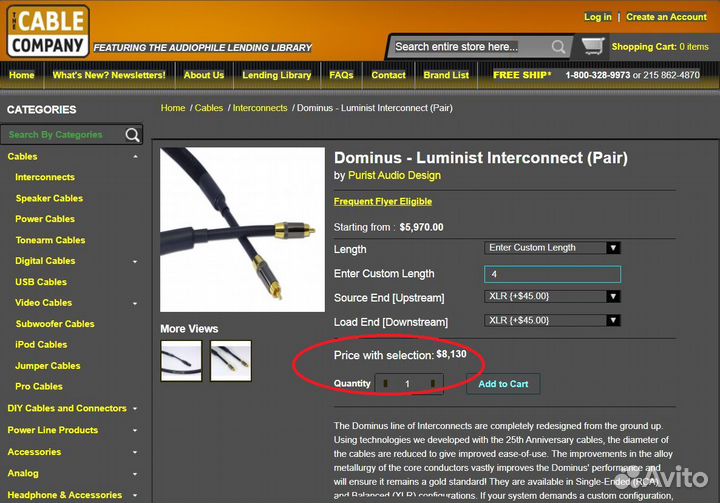The image size is (720, 503).
Task: Open the Lending Library menu item
Action: tap(276, 75)
